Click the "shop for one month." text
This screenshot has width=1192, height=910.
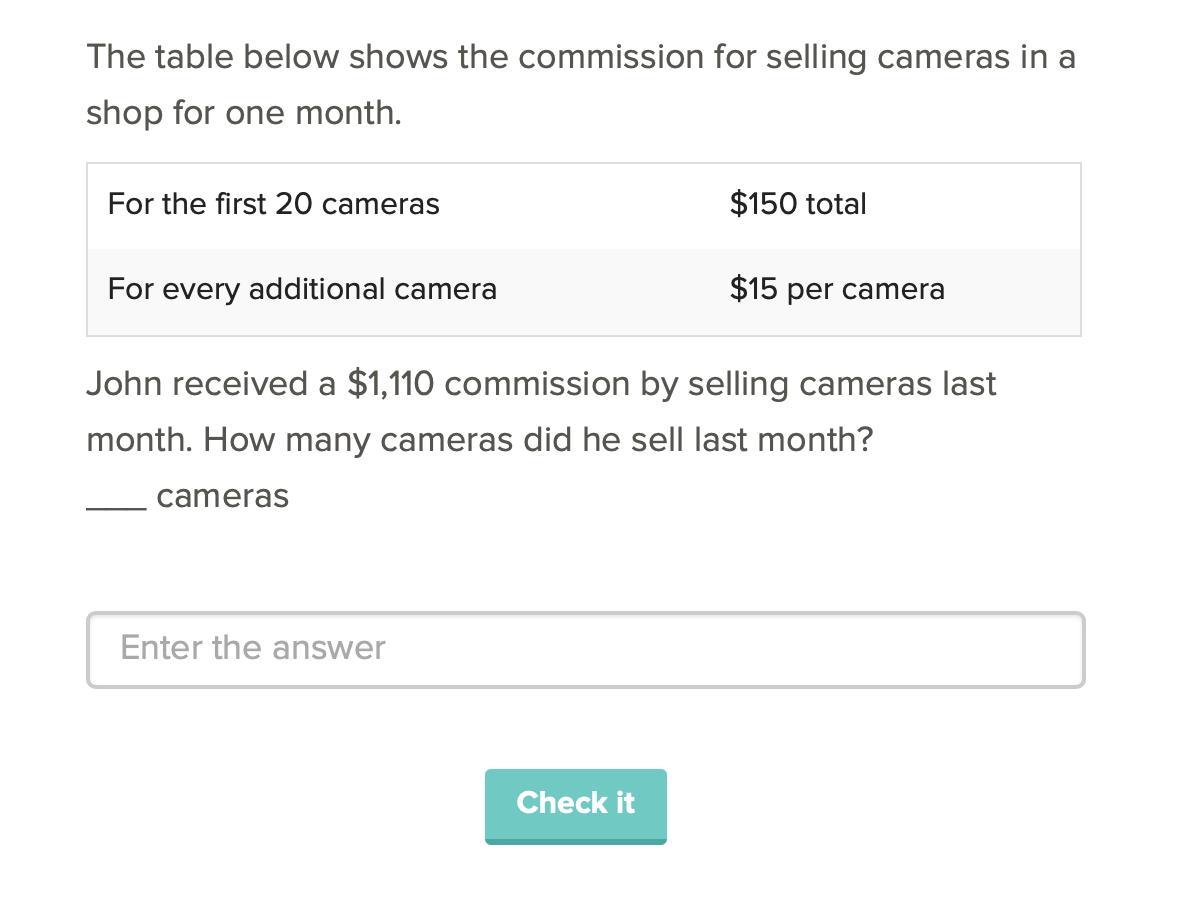(x=244, y=113)
